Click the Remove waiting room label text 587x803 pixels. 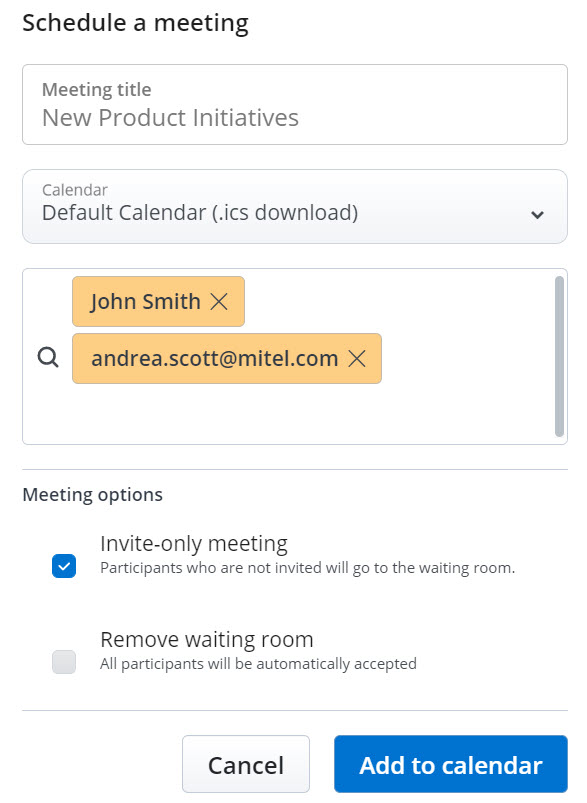[206, 640]
